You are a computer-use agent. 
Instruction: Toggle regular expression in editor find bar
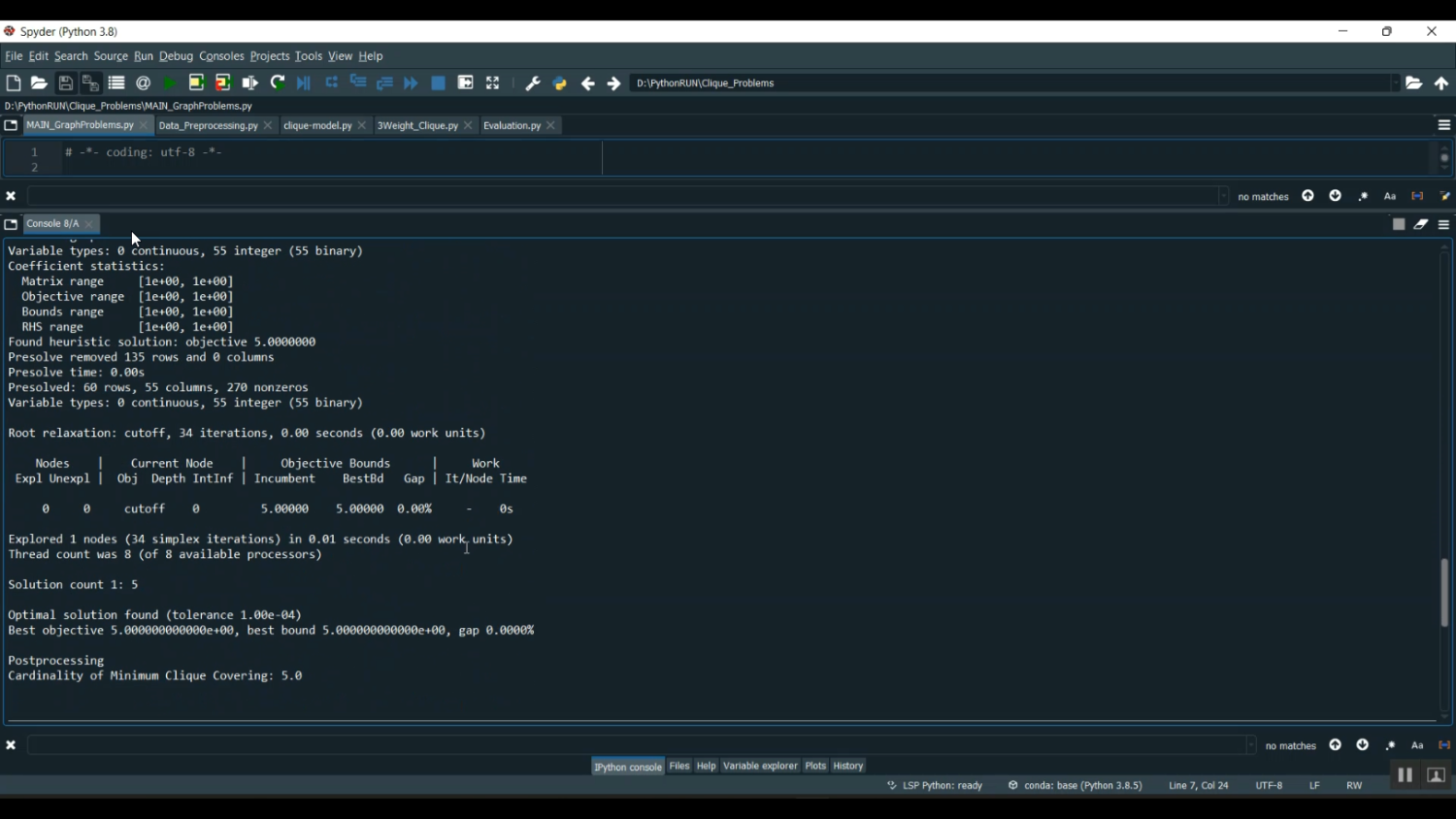pyautogui.click(x=1363, y=197)
